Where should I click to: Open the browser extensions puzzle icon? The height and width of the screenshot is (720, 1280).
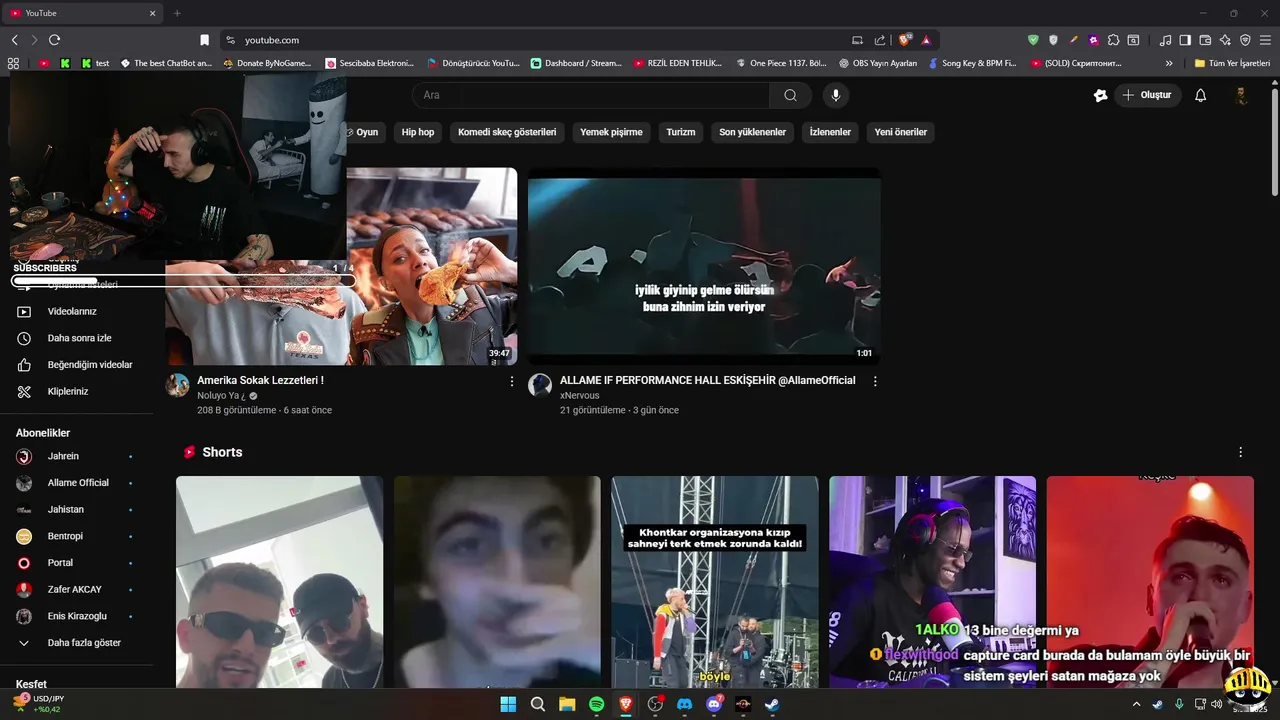1113,40
